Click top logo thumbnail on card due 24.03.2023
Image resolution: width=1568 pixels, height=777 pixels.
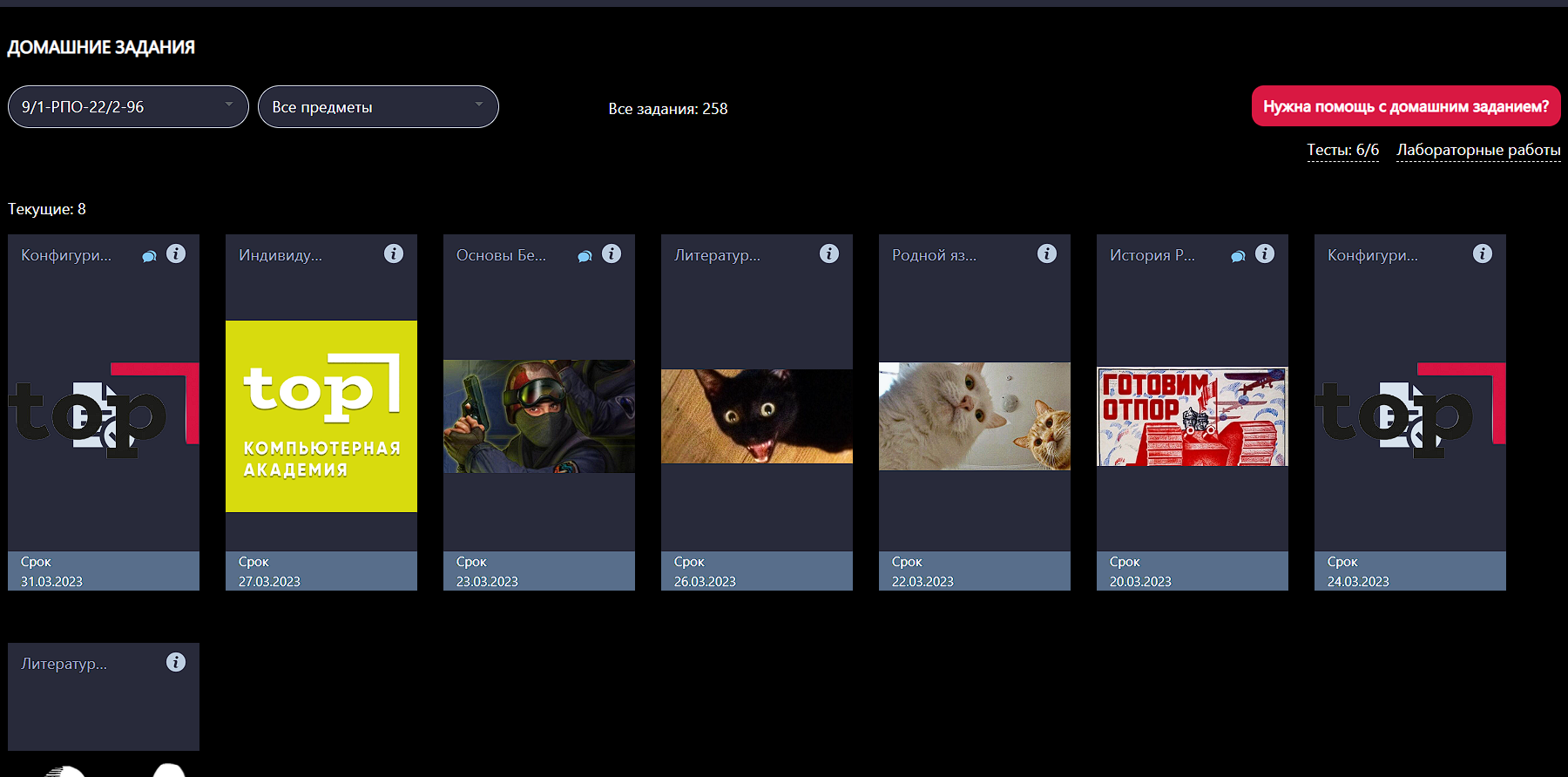point(1410,410)
